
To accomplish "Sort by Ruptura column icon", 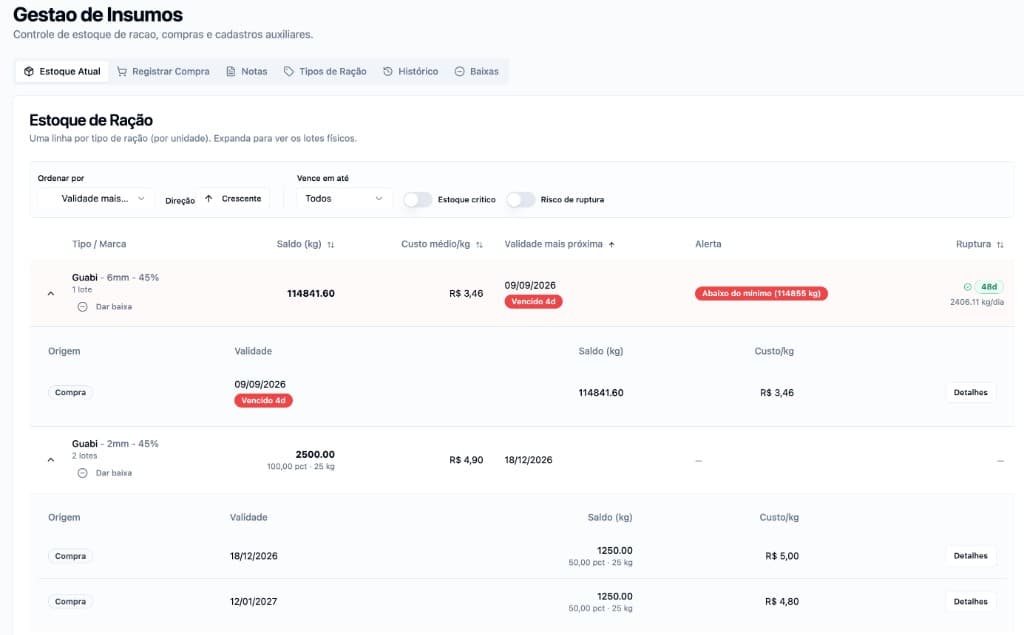I will point(1000,244).
